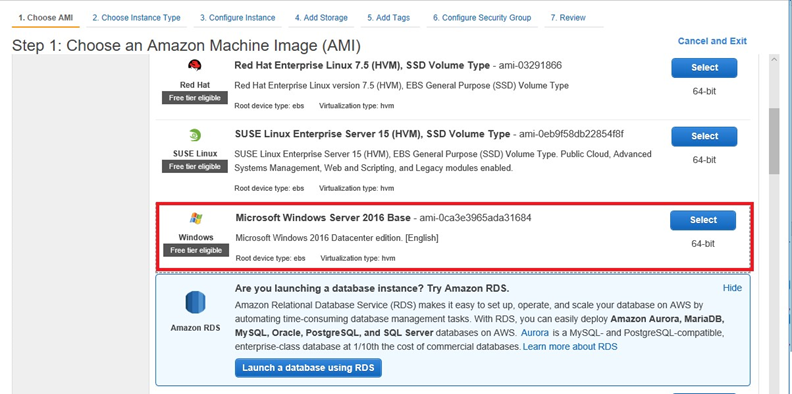Click Free tier eligible badge under SUSE Linux
The height and width of the screenshot is (394, 792).
point(195,167)
